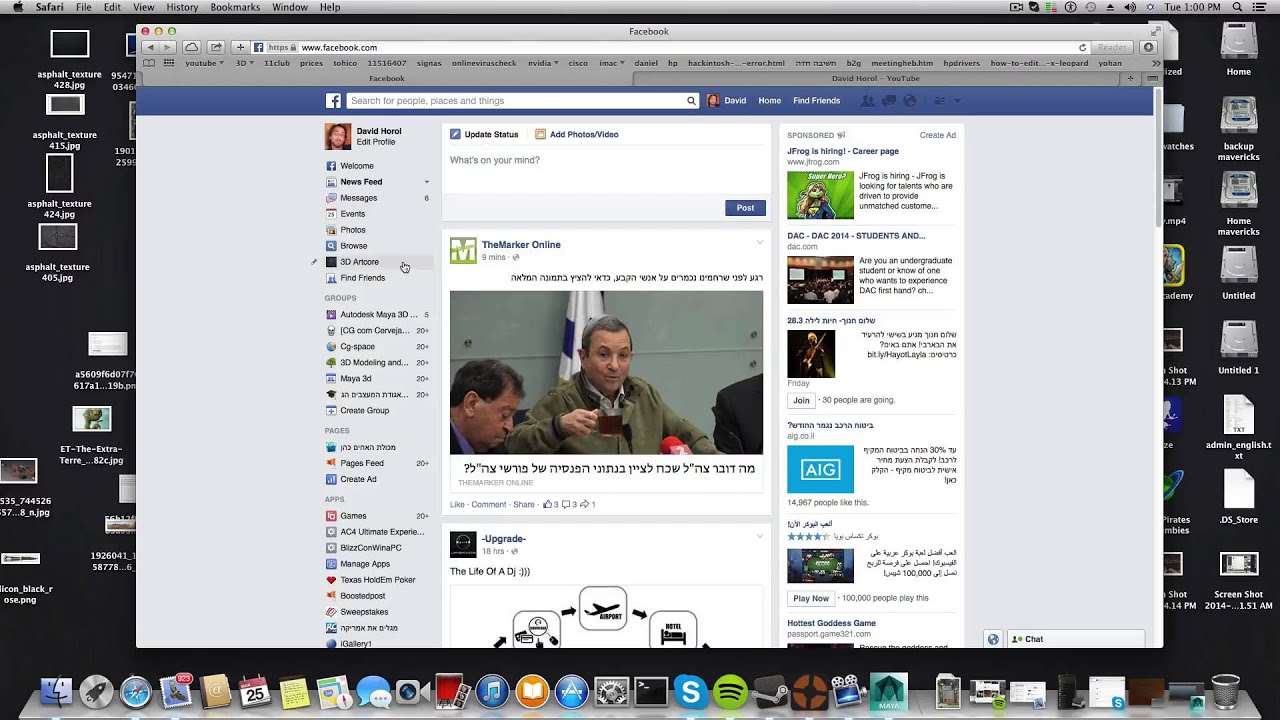Click Share under the TheMarker post
The height and width of the screenshot is (720, 1280).
click(523, 505)
